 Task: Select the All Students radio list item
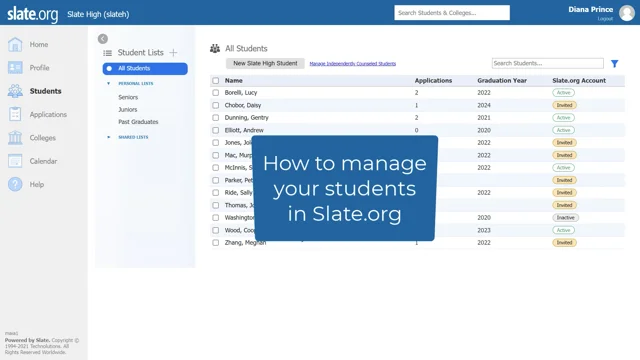pos(145,69)
